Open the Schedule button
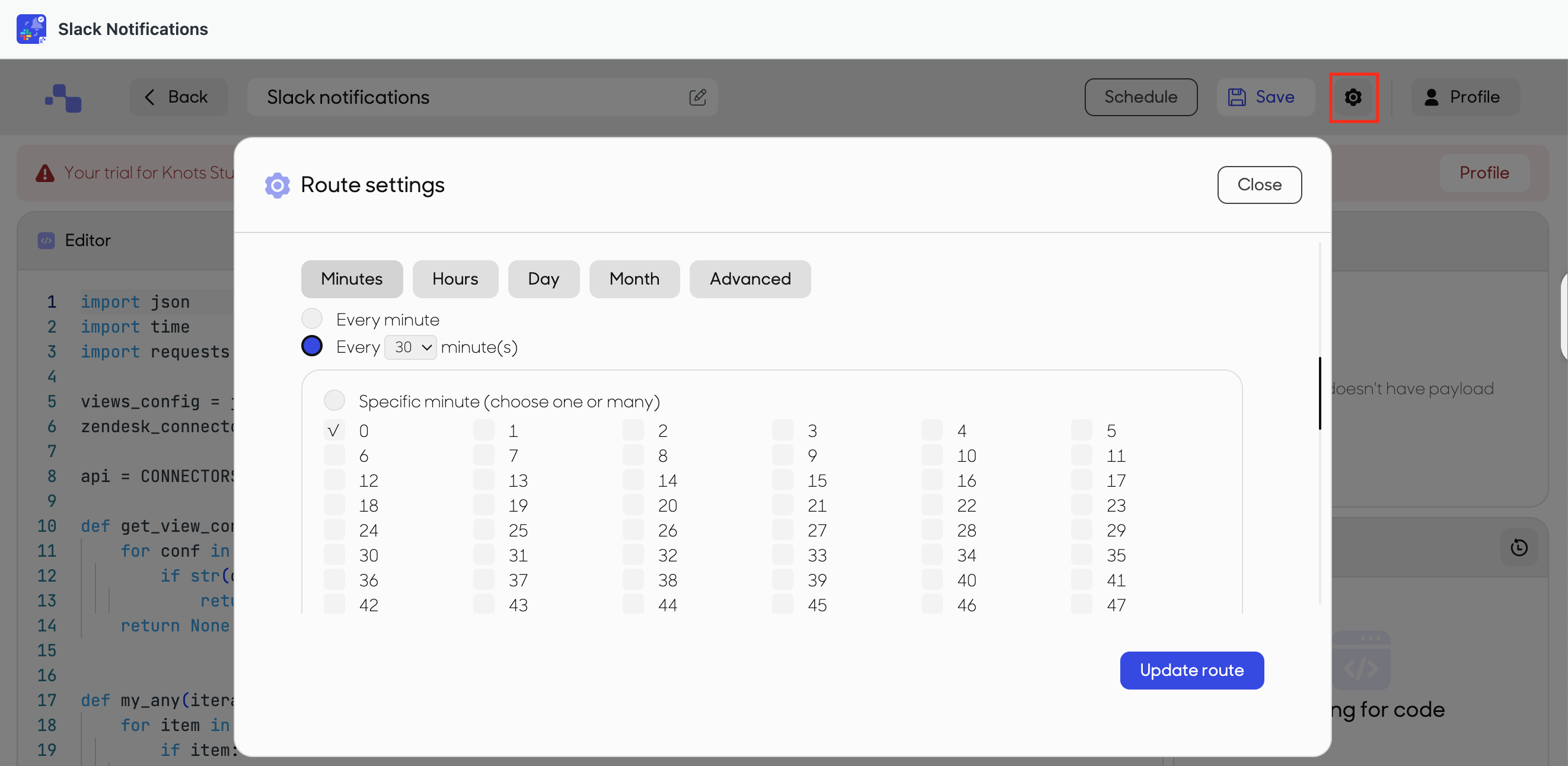Image resolution: width=1568 pixels, height=766 pixels. coord(1140,97)
